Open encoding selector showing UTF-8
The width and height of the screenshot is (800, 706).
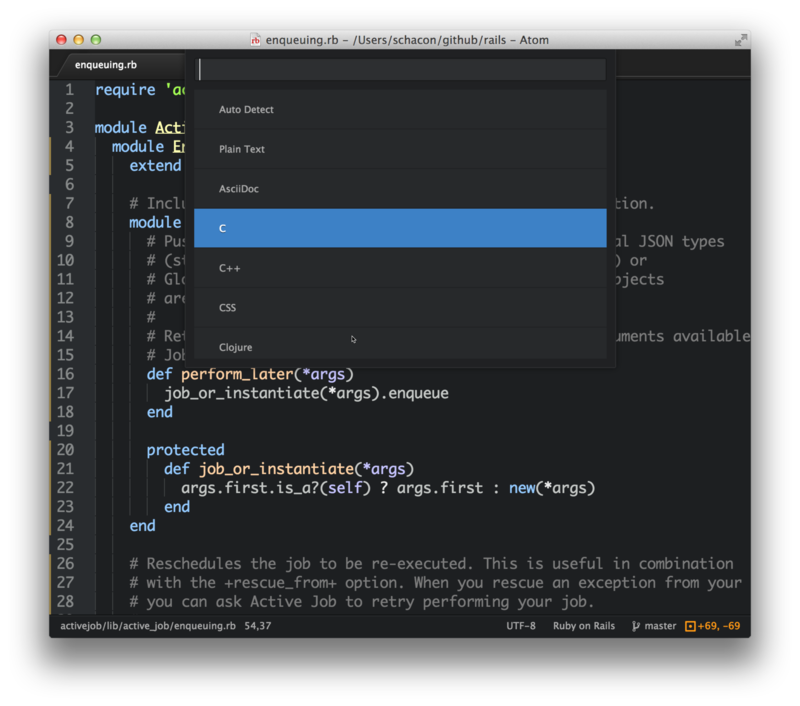click(521, 627)
